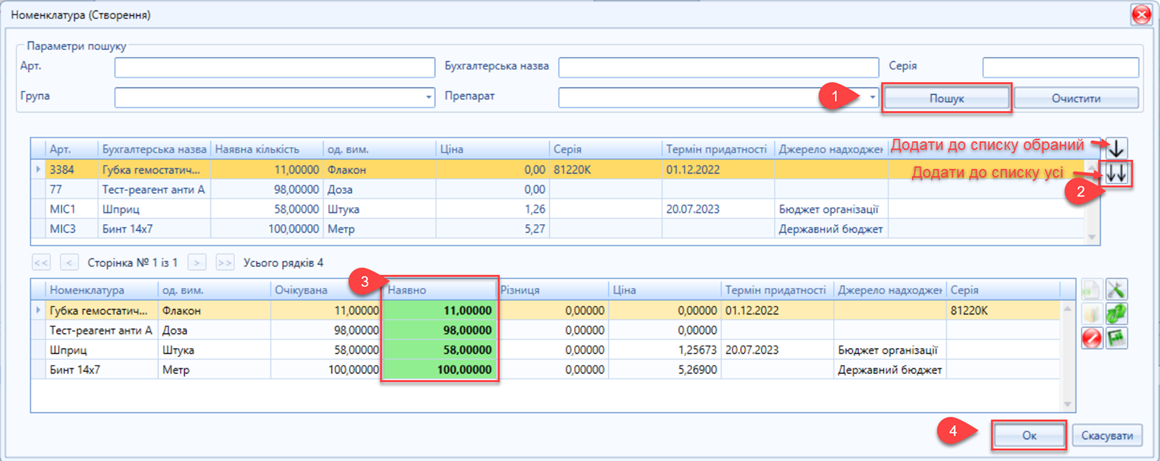This screenshot has height=461, width=1160.
Task: Click the Номенклатура column header
Action: (x=101, y=290)
